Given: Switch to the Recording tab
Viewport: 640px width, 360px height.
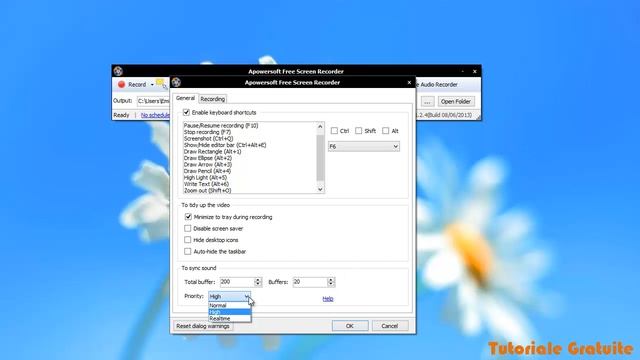Looking at the screenshot, I should [213, 99].
